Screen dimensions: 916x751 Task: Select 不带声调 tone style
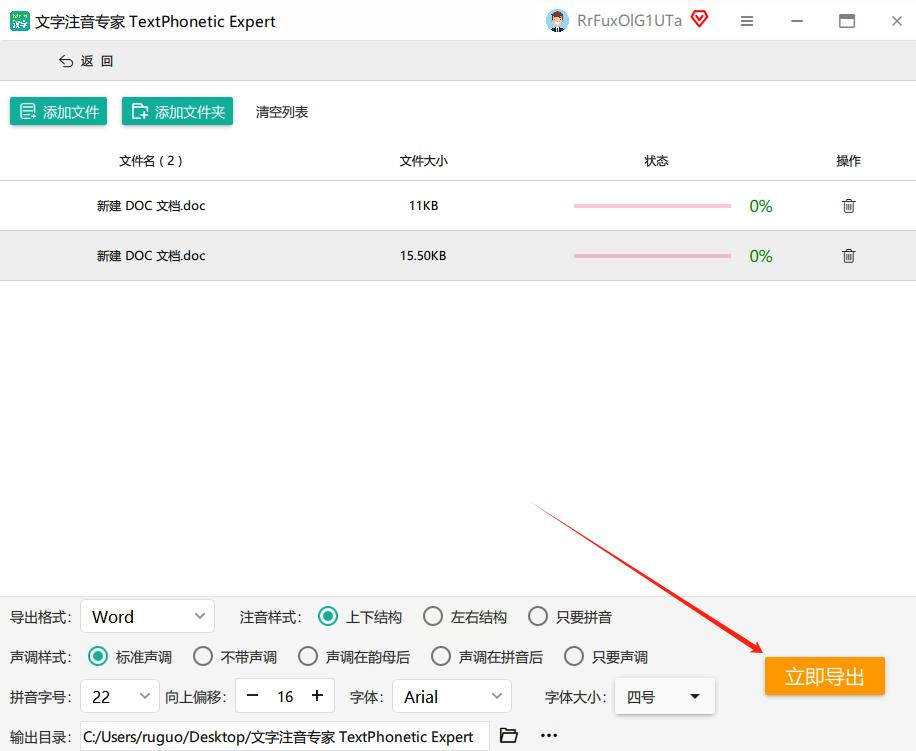(235, 656)
